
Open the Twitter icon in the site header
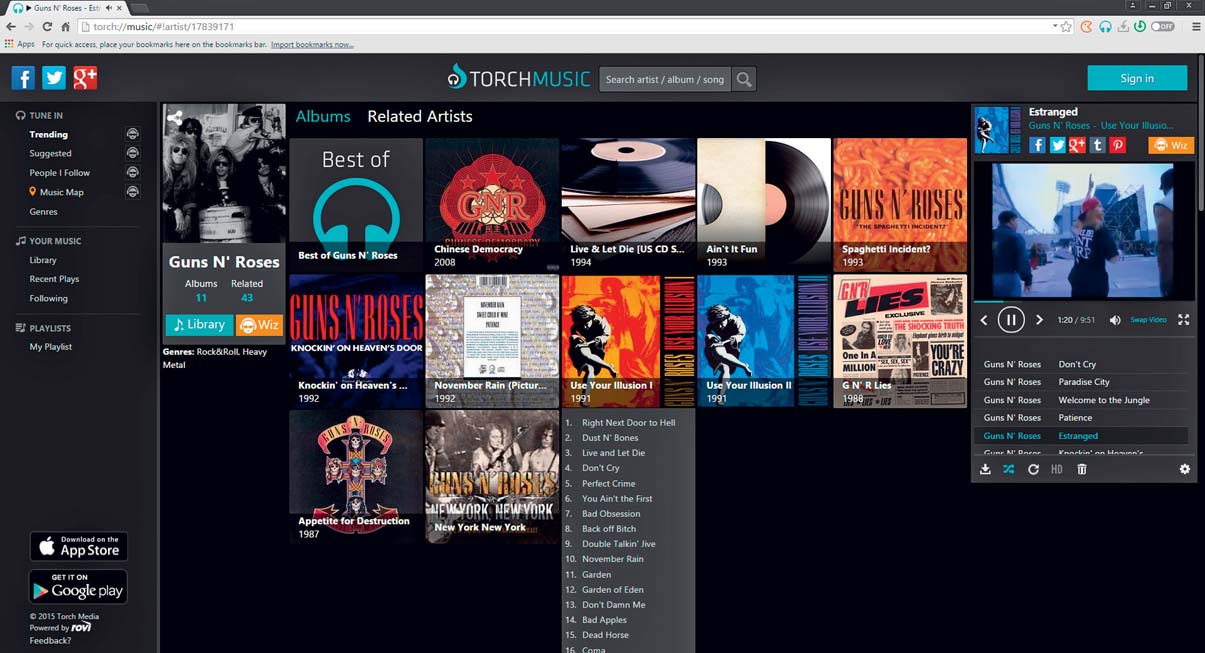[x=54, y=78]
